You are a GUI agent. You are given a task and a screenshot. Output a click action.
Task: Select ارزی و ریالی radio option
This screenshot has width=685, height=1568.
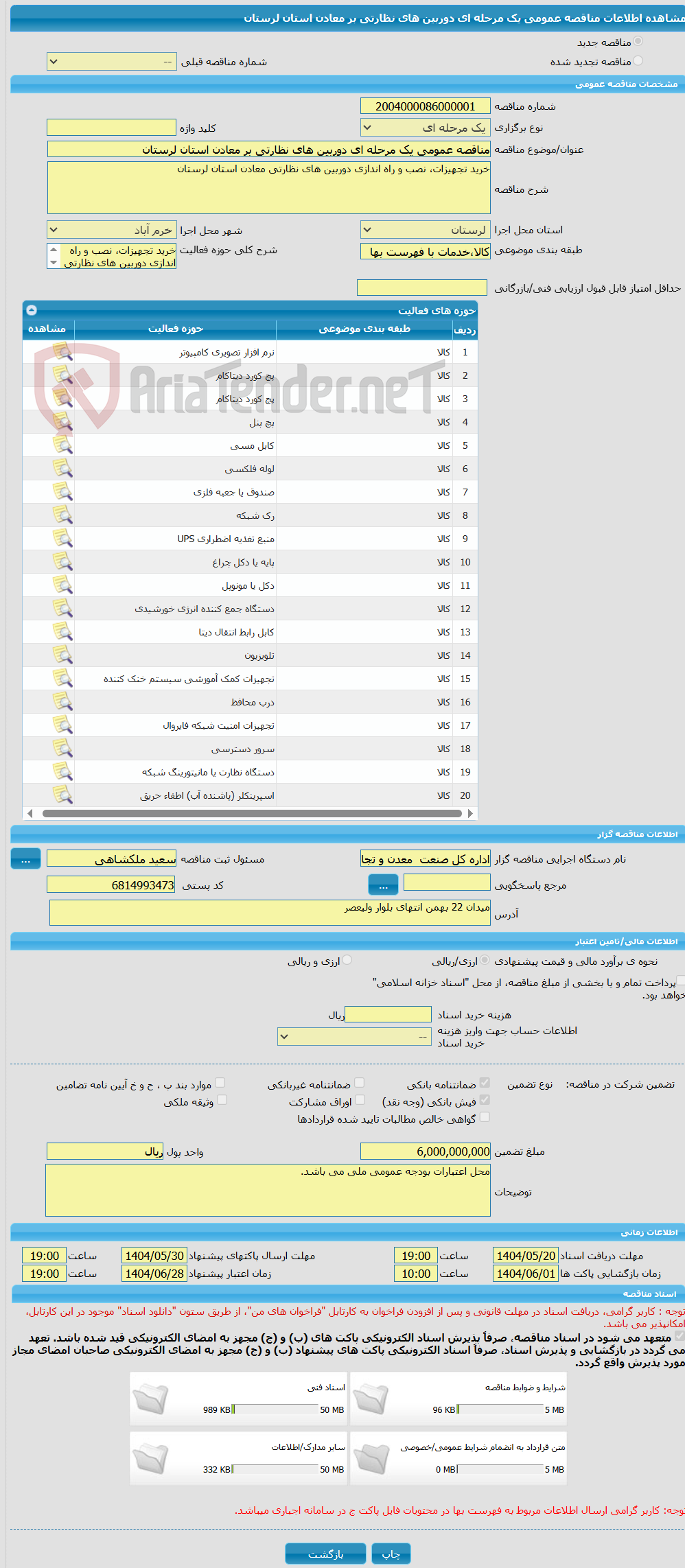(347, 961)
